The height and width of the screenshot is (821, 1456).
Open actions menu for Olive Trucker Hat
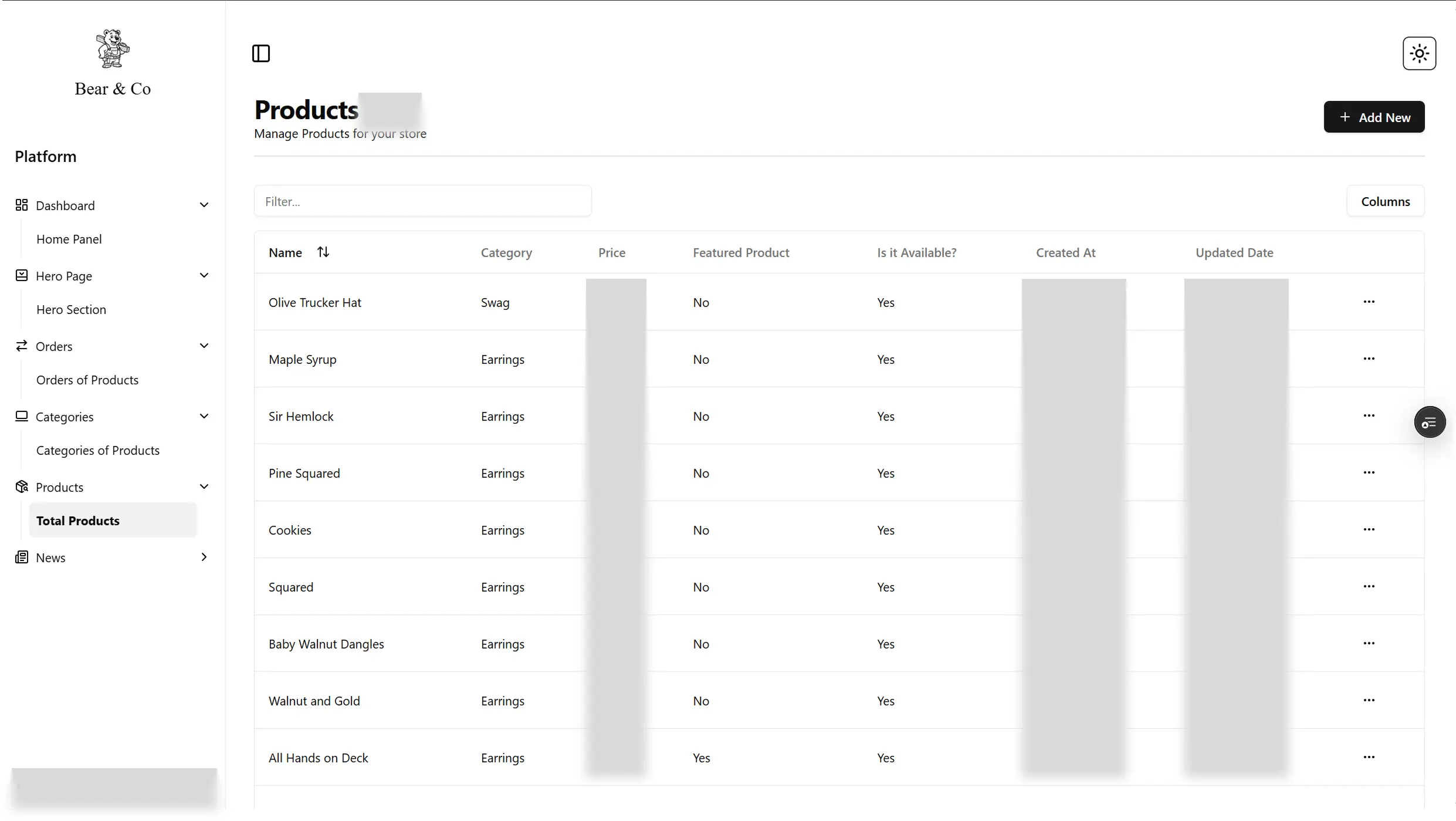click(1369, 302)
